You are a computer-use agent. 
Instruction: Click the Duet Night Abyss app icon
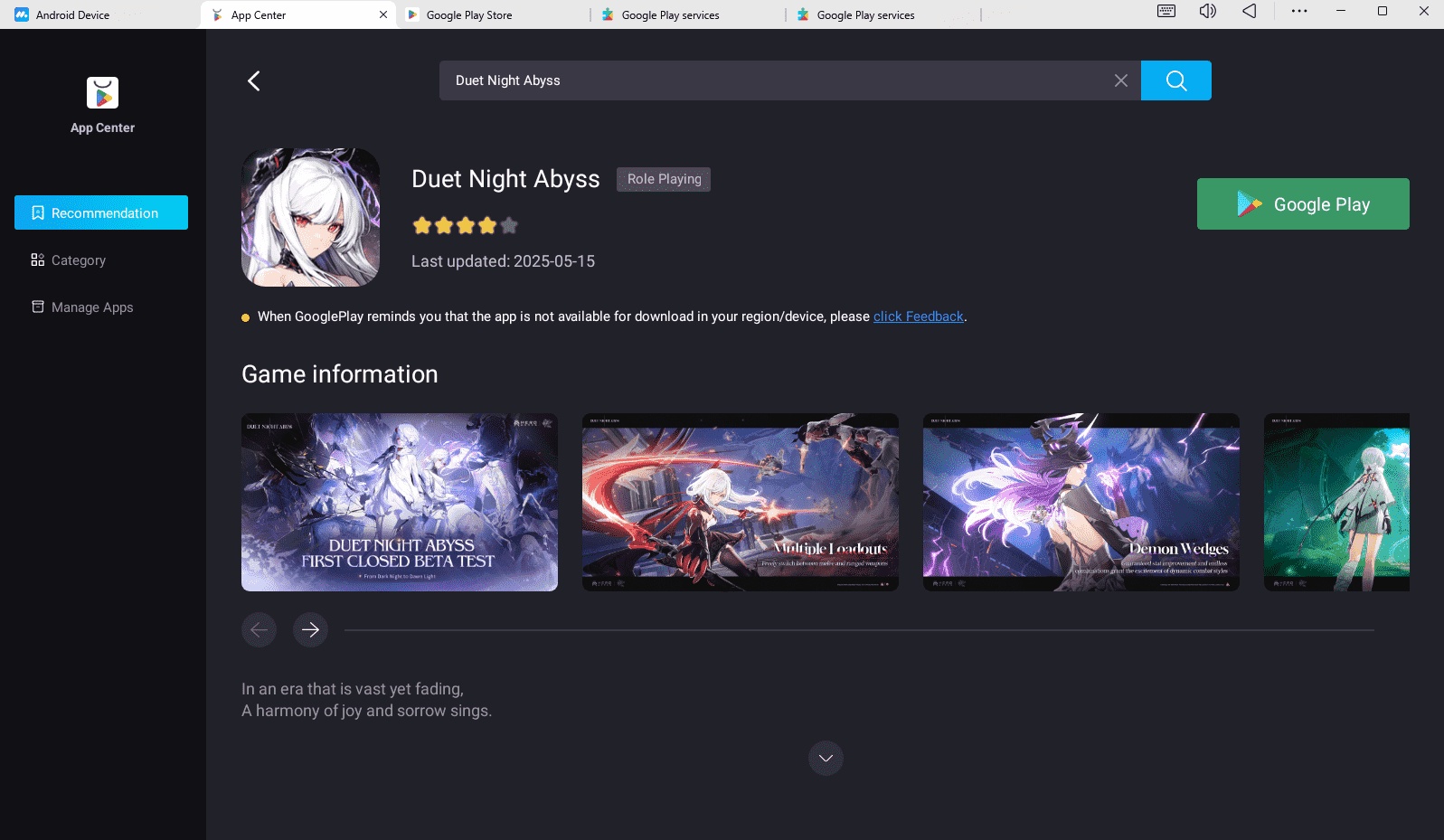coord(310,217)
